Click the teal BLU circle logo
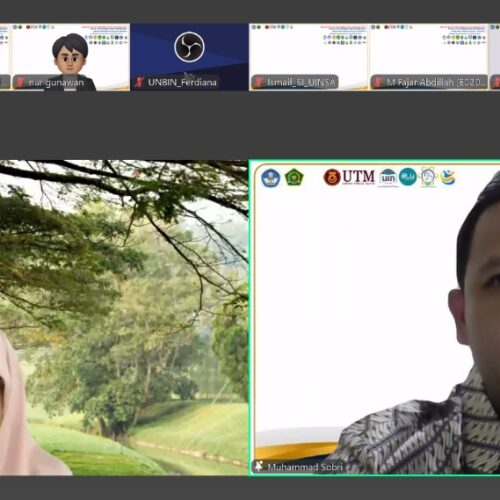500x500 pixels. (x=408, y=177)
